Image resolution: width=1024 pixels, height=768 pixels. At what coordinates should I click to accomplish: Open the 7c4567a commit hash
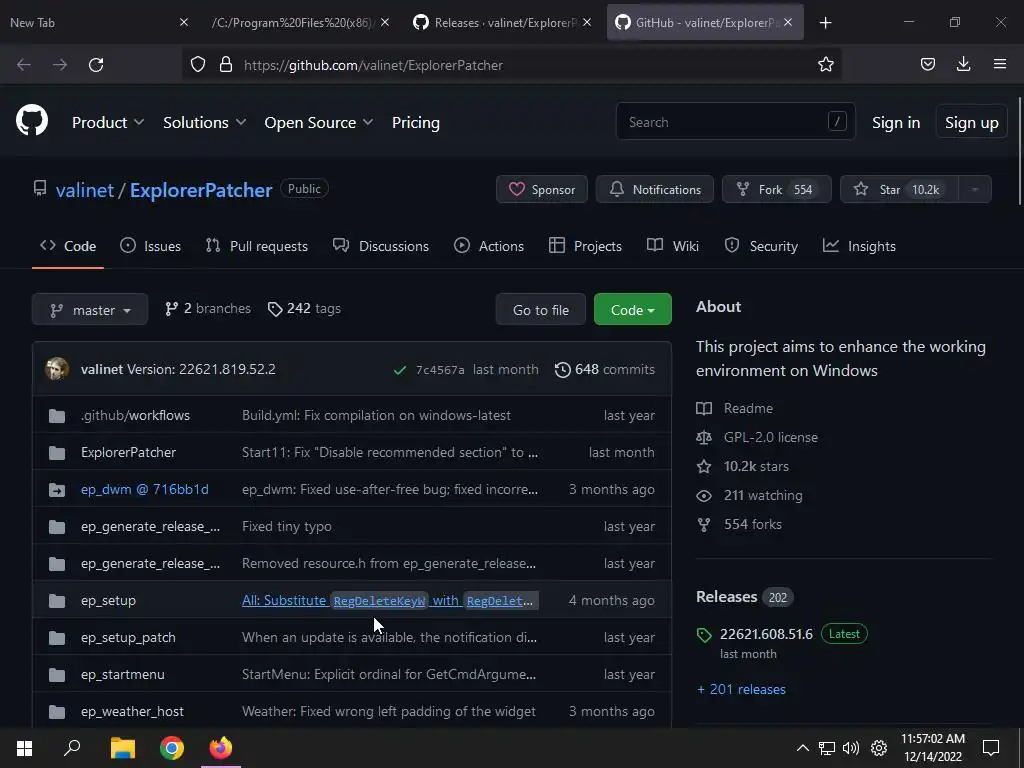pos(440,370)
